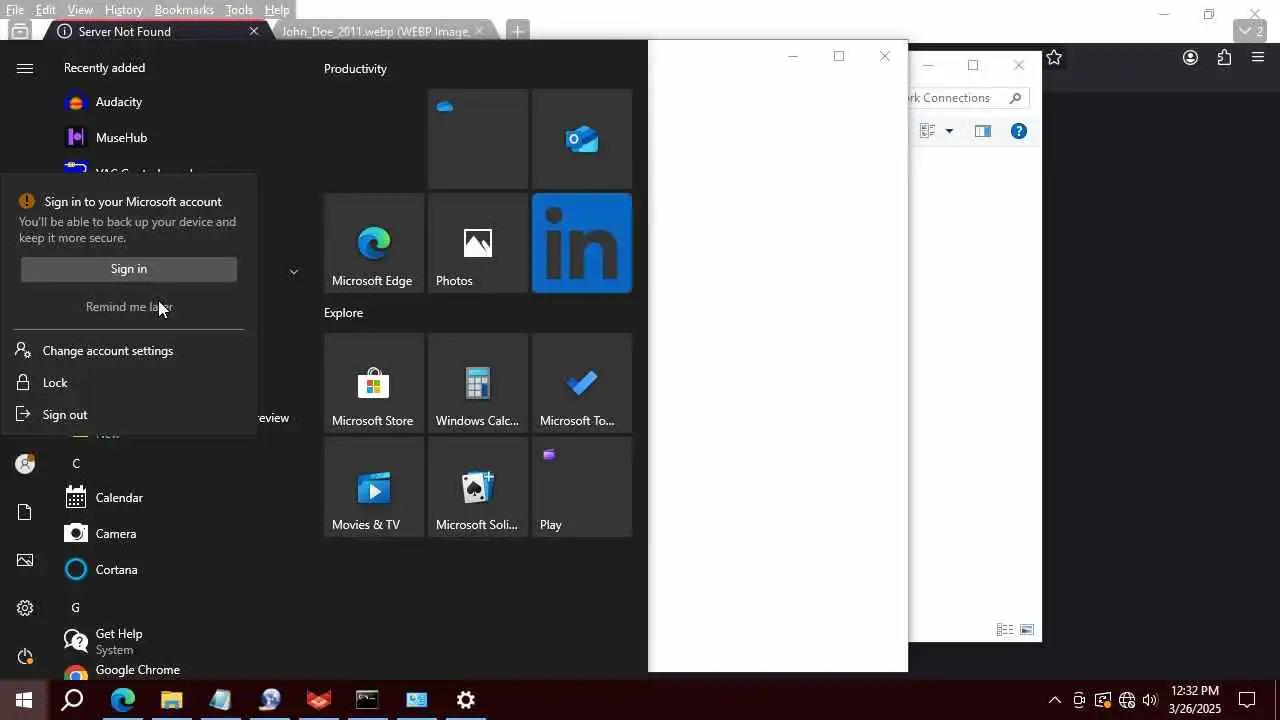Click the volume icon in system tray
The image size is (1280, 720).
pos(1150,700)
